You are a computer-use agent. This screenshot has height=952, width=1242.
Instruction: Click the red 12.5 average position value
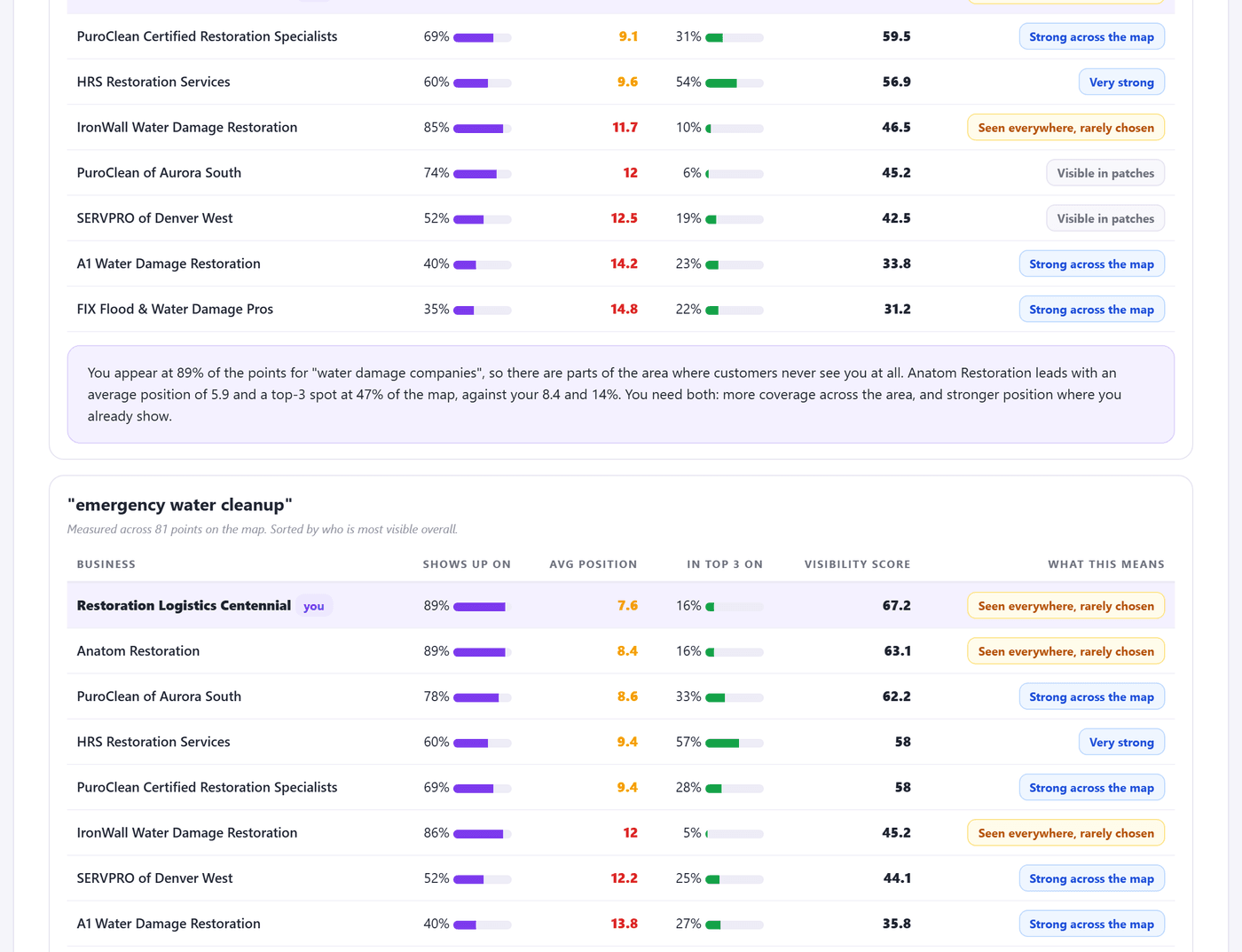(624, 218)
